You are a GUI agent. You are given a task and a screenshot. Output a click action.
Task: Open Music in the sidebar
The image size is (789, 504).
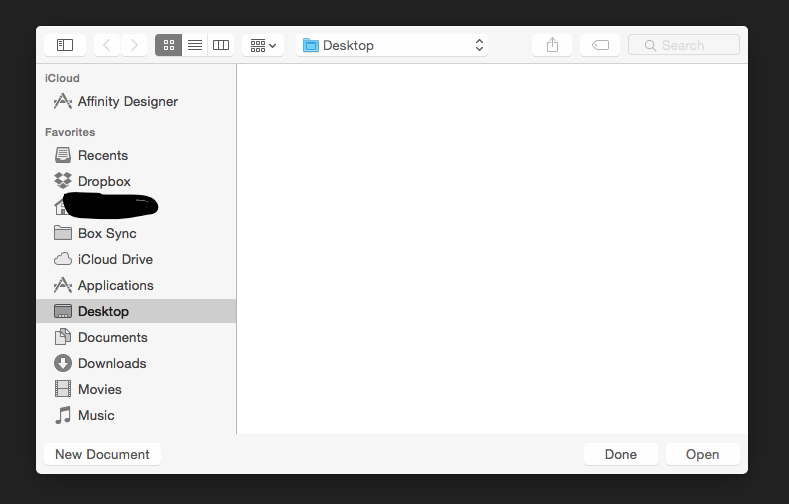coord(136,415)
